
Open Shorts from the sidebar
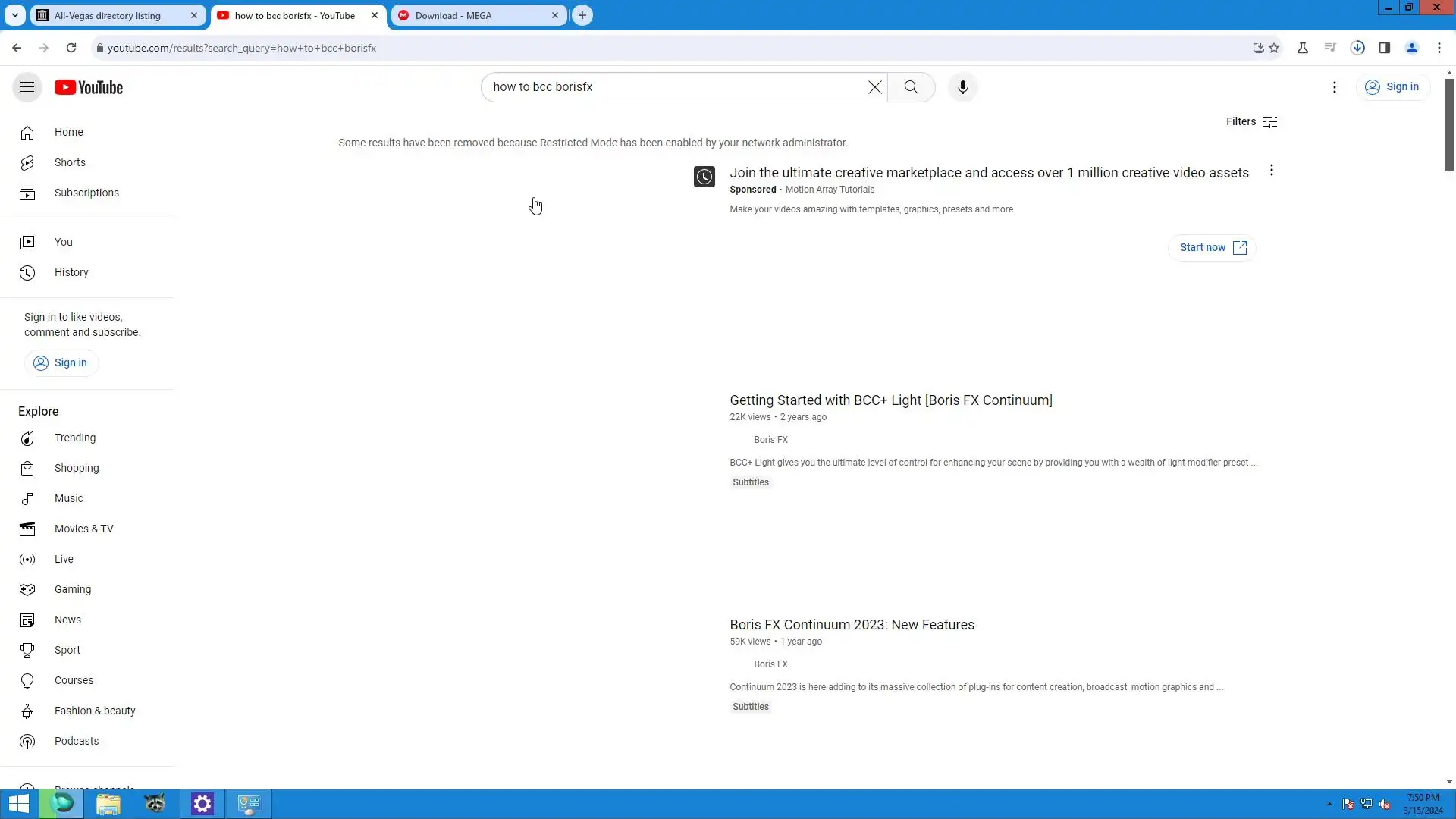[x=70, y=162]
